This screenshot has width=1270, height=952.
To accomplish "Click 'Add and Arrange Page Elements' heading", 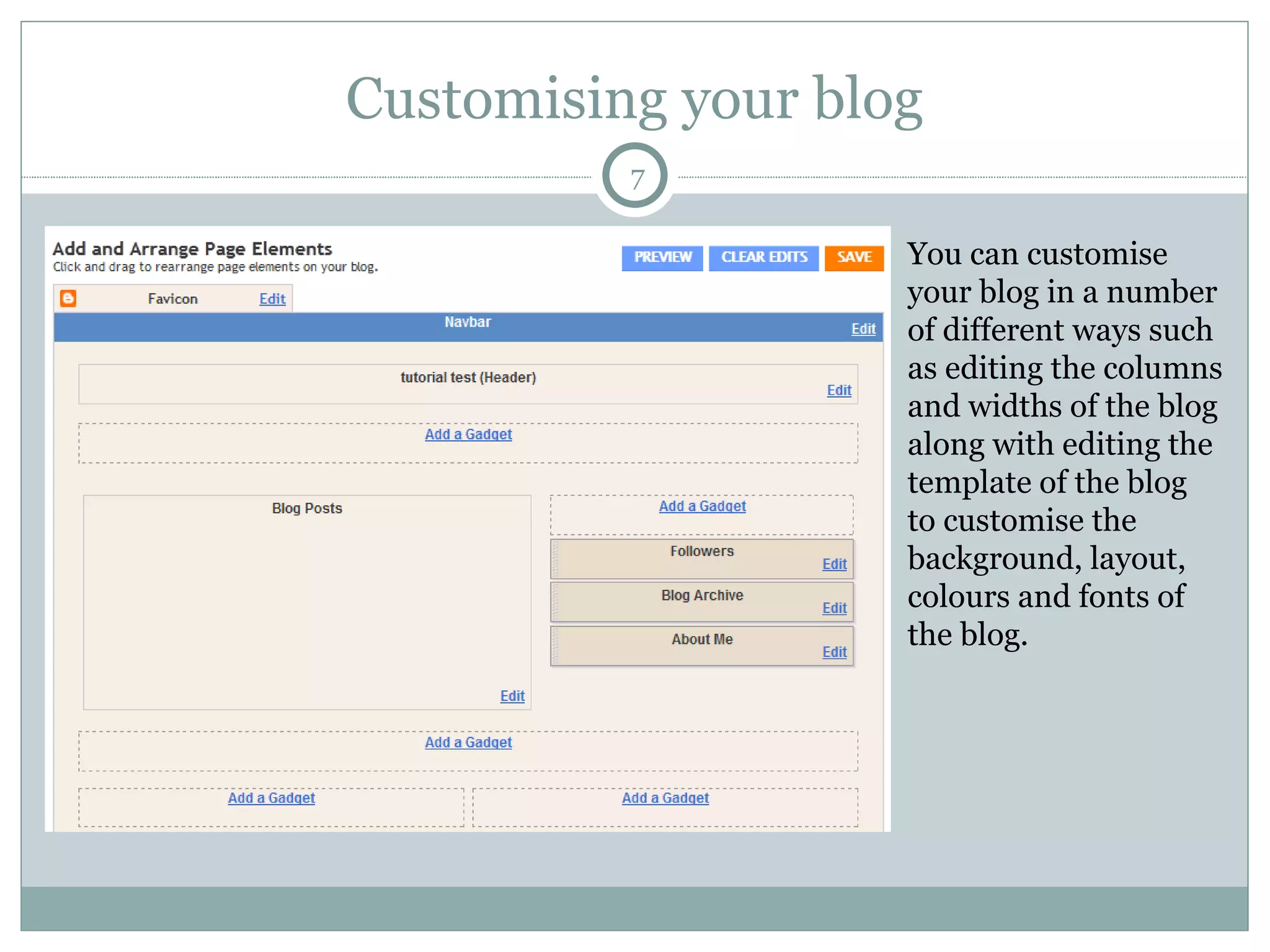I will pyautogui.click(x=192, y=249).
